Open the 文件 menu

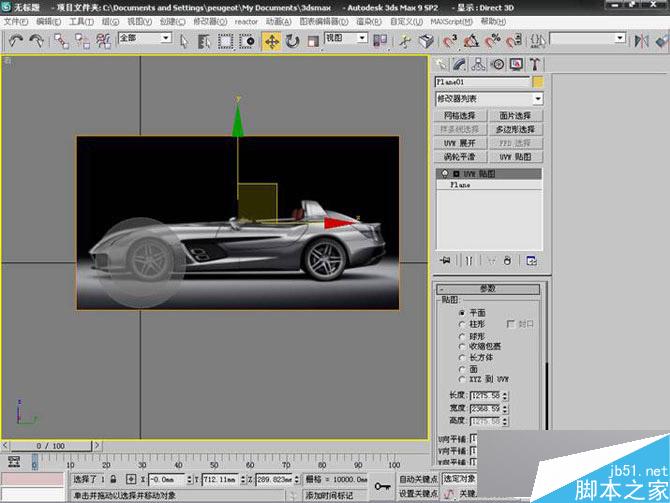(14, 21)
